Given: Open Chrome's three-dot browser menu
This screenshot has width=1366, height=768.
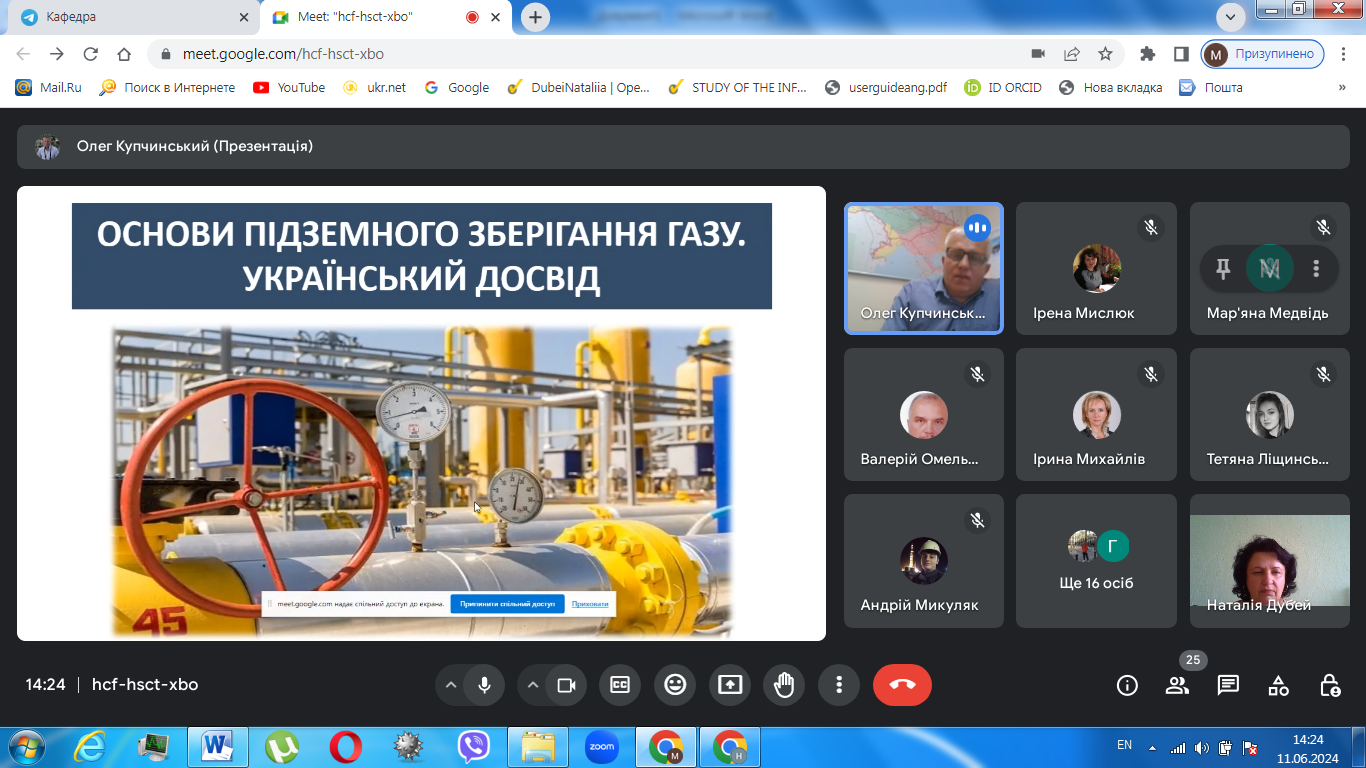Looking at the screenshot, I should pyautogui.click(x=1345, y=53).
